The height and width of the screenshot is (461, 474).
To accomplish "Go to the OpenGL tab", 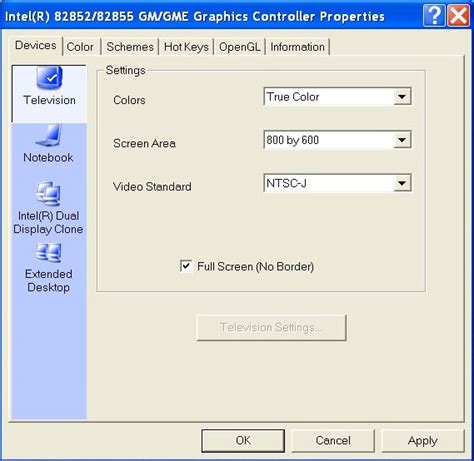I will coord(239,47).
